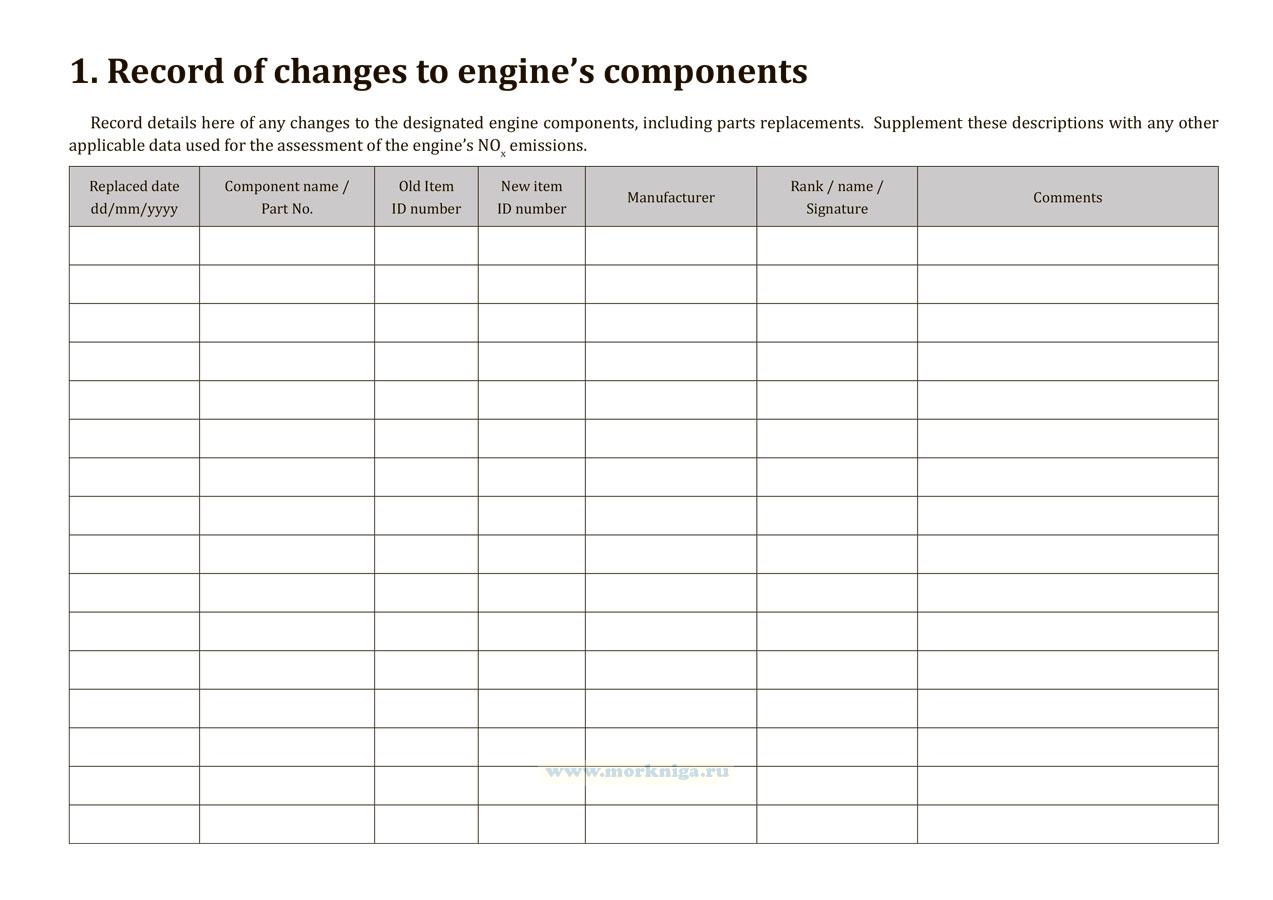Image resolution: width=1273 pixels, height=900 pixels.
Task: Click the 'Record of changes to engine's components' heading
Action: [x=438, y=72]
